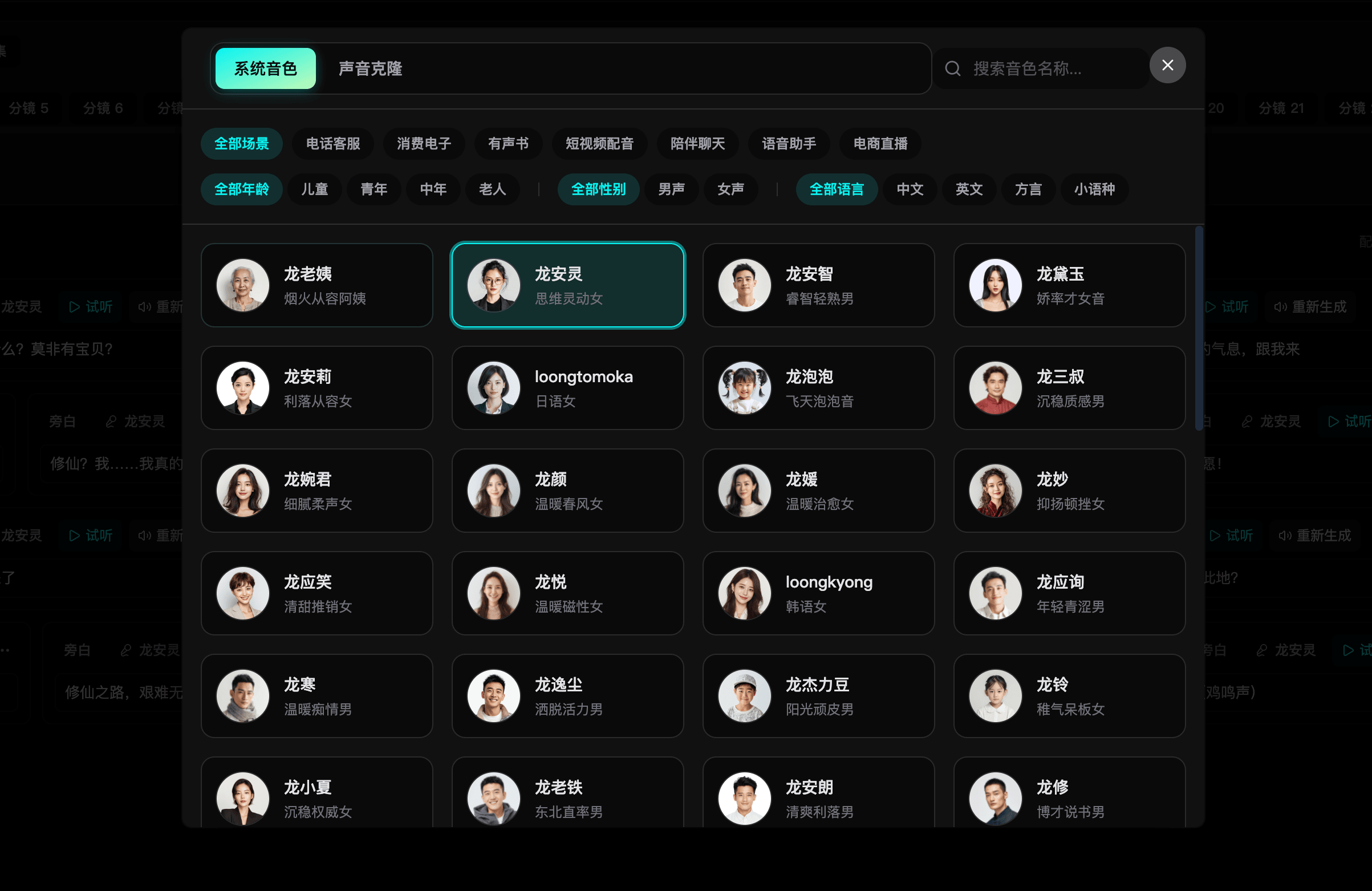Viewport: 1372px width, 891px height.
Task: Filter voices by 女声
Action: tap(731, 189)
